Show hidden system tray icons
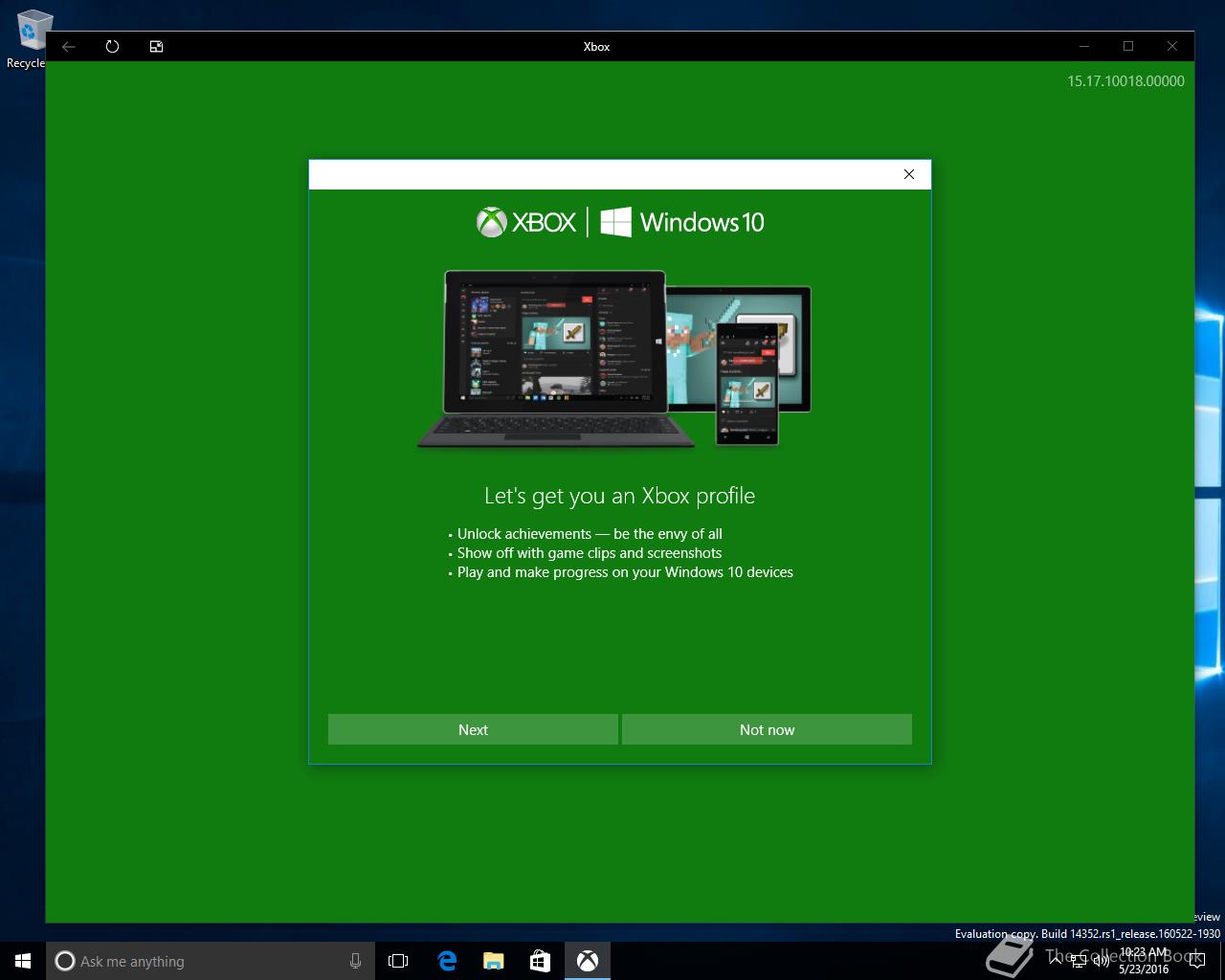This screenshot has height=980, width=1225. click(1055, 961)
